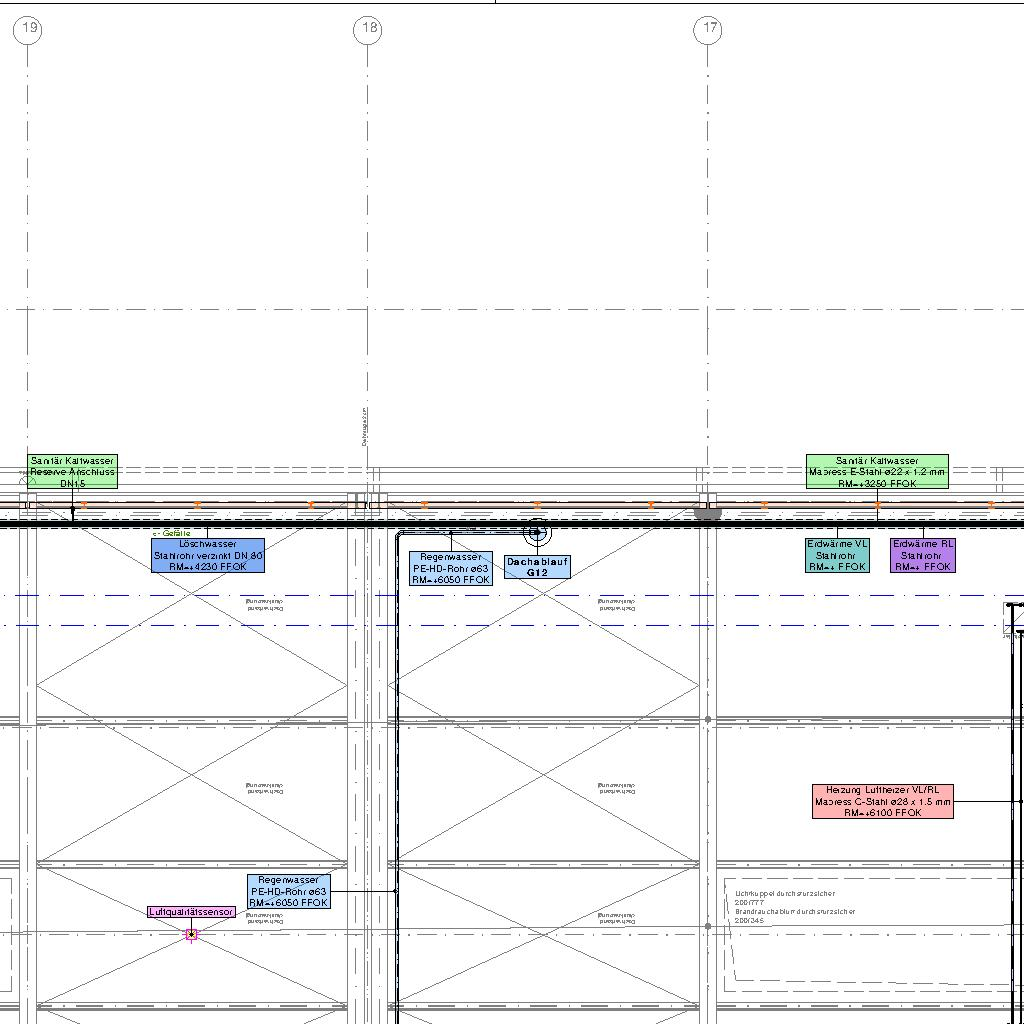Click grid axis bubble 18
This screenshot has width=1024, height=1024.
[368, 29]
